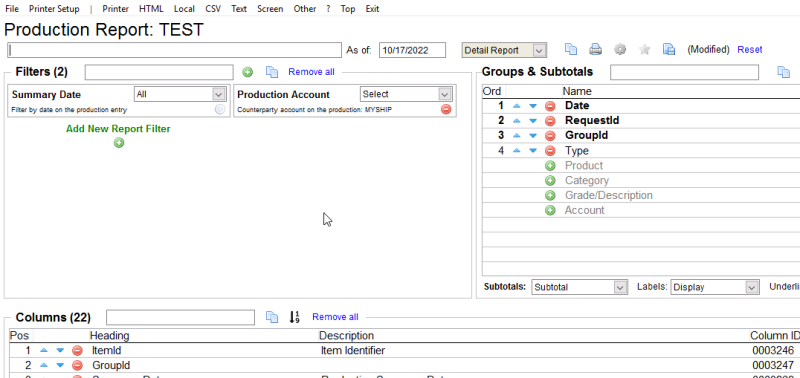Open the Summary Date All dropdown
The image size is (800, 378).
point(180,94)
